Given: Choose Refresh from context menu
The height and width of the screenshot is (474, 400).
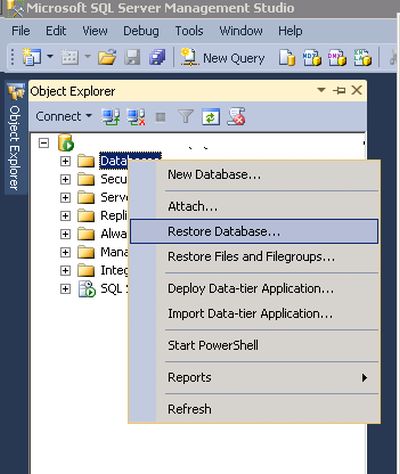Looking at the screenshot, I should pyautogui.click(x=254, y=409).
